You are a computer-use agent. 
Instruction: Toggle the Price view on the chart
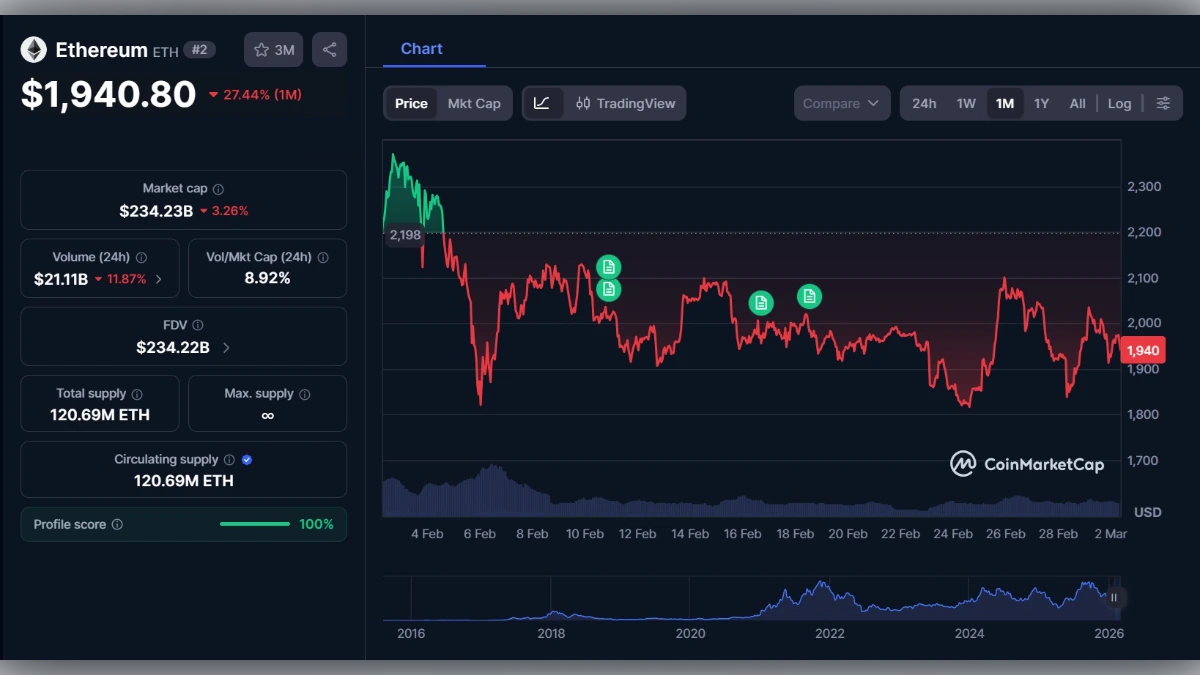click(410, 103)
